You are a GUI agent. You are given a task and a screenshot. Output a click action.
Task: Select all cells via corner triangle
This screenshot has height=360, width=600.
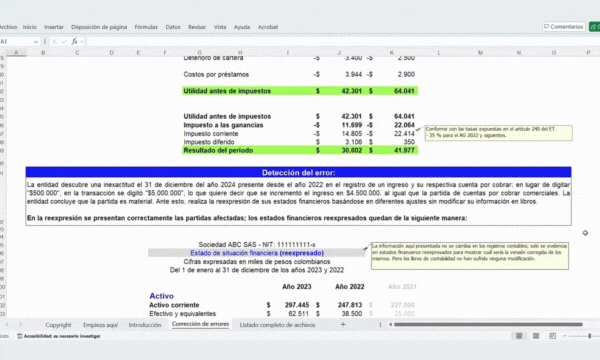pyautogui.click(x=3, y=52)
